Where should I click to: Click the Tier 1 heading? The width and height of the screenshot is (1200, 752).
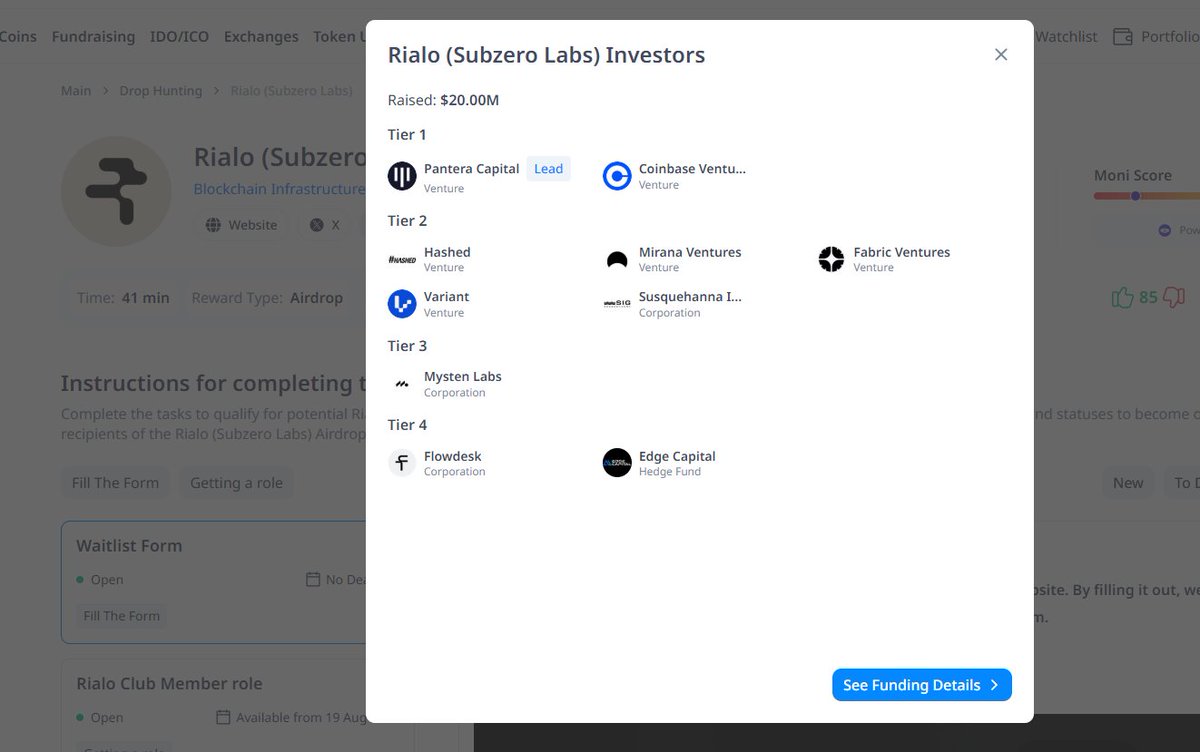[407, 135]
